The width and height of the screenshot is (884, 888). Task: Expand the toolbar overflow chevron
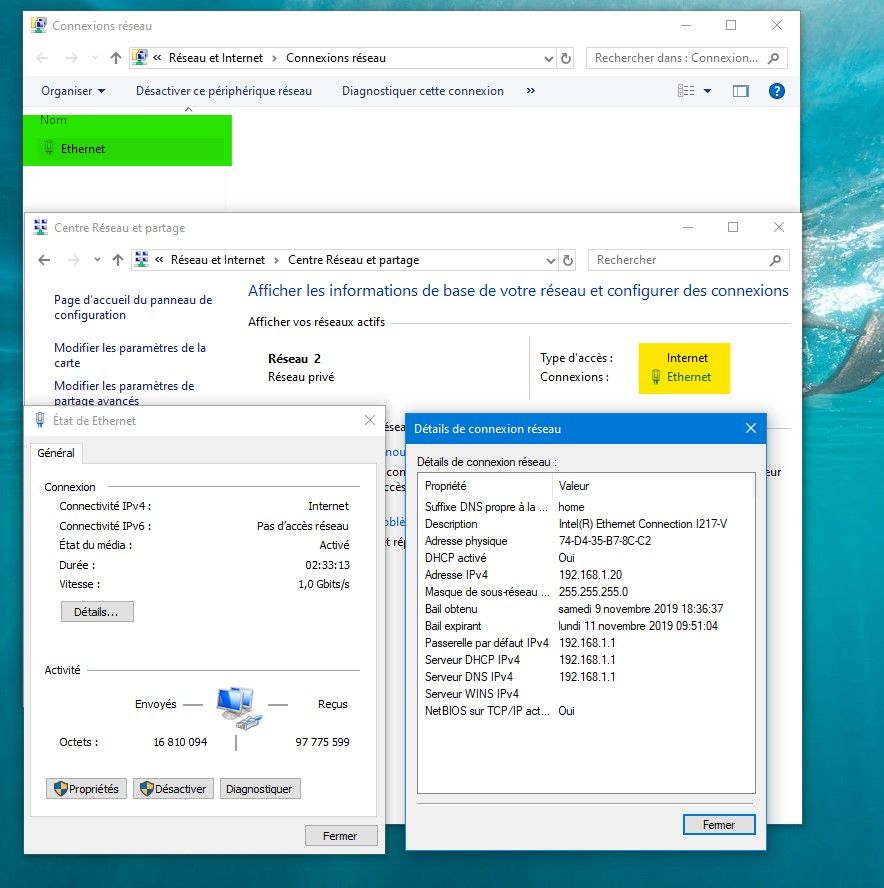pos(530,91)
